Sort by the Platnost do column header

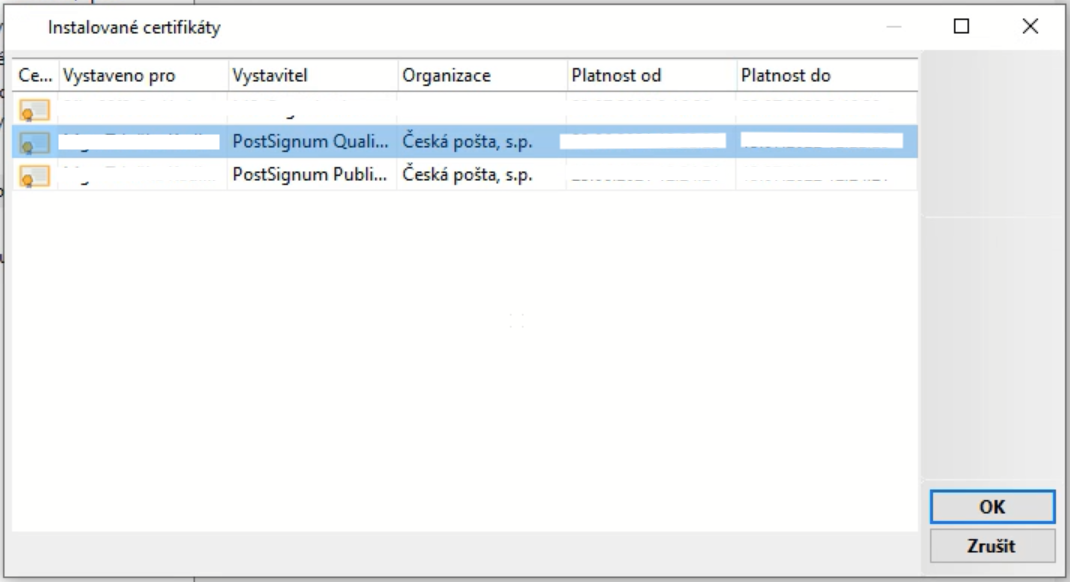pos(825,76)
